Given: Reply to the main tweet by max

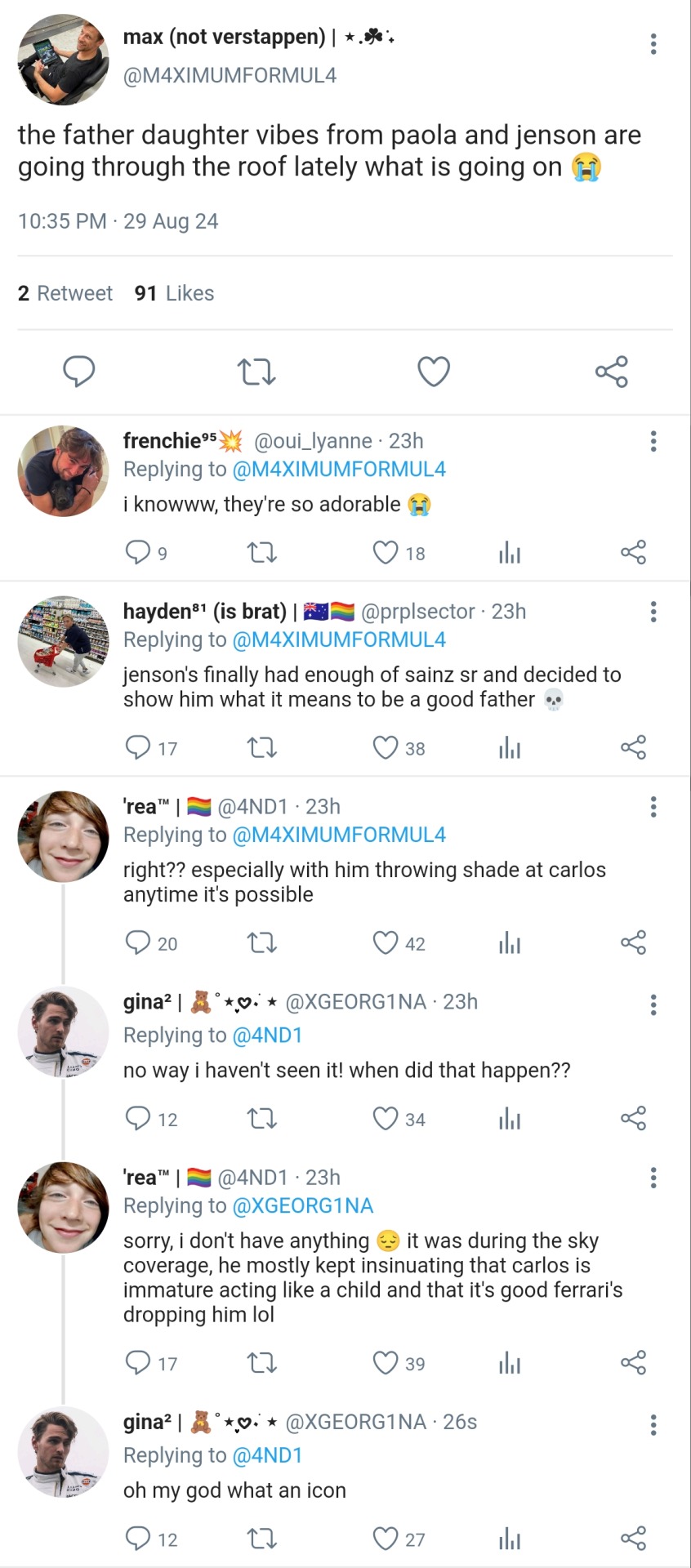Looking at the screenshot, I should [79, 372].
